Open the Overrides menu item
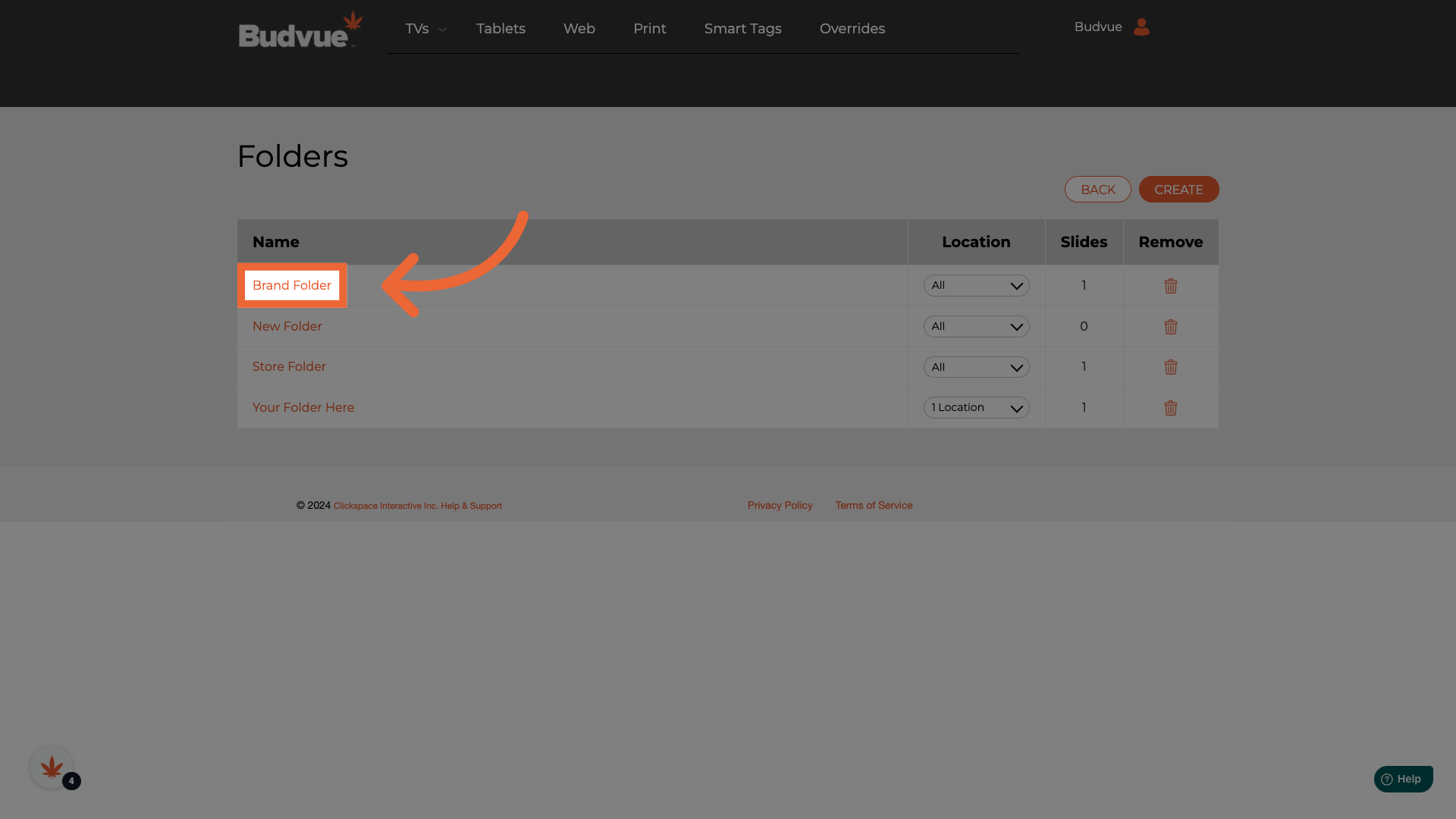The image size is (1456, 819). click(x=852, y=29)
